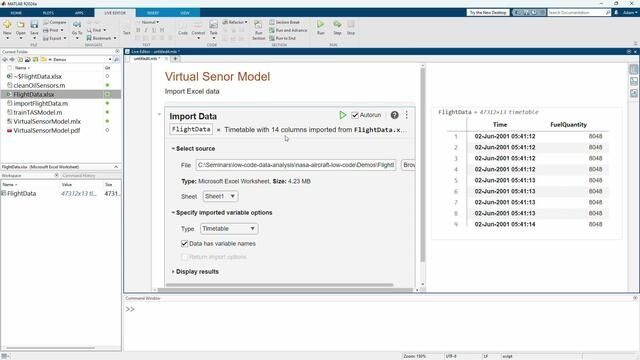
Task: Go up one folder level
Action: coord(20,60)
